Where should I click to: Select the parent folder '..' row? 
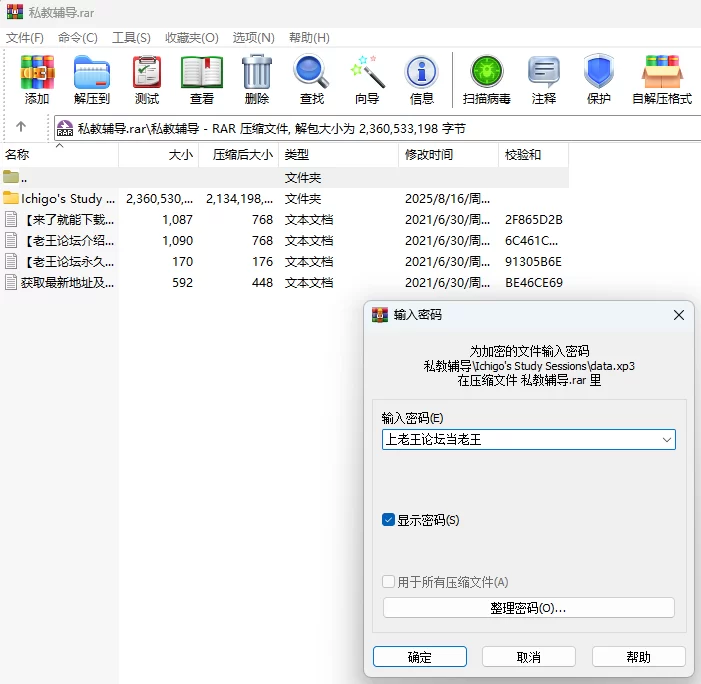pos(284,177)
